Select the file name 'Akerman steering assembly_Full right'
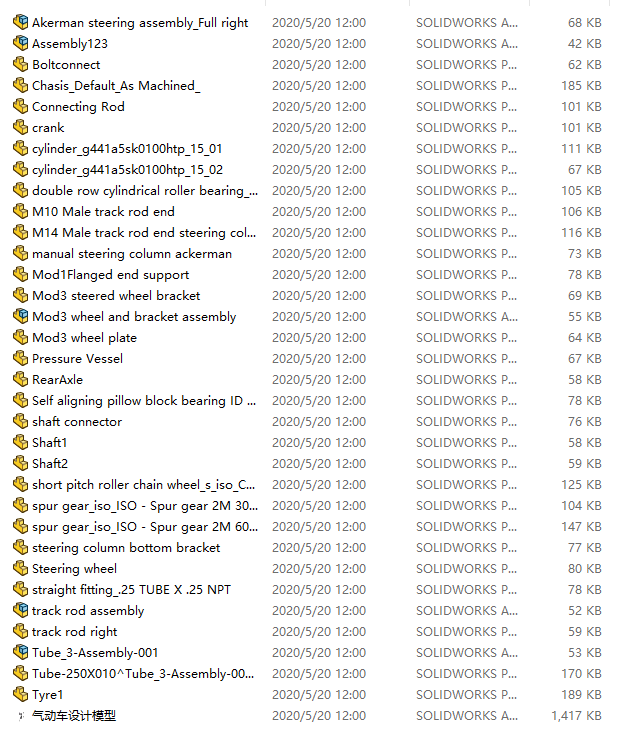This screenshot has width=642, height=749. coord(140,22)
